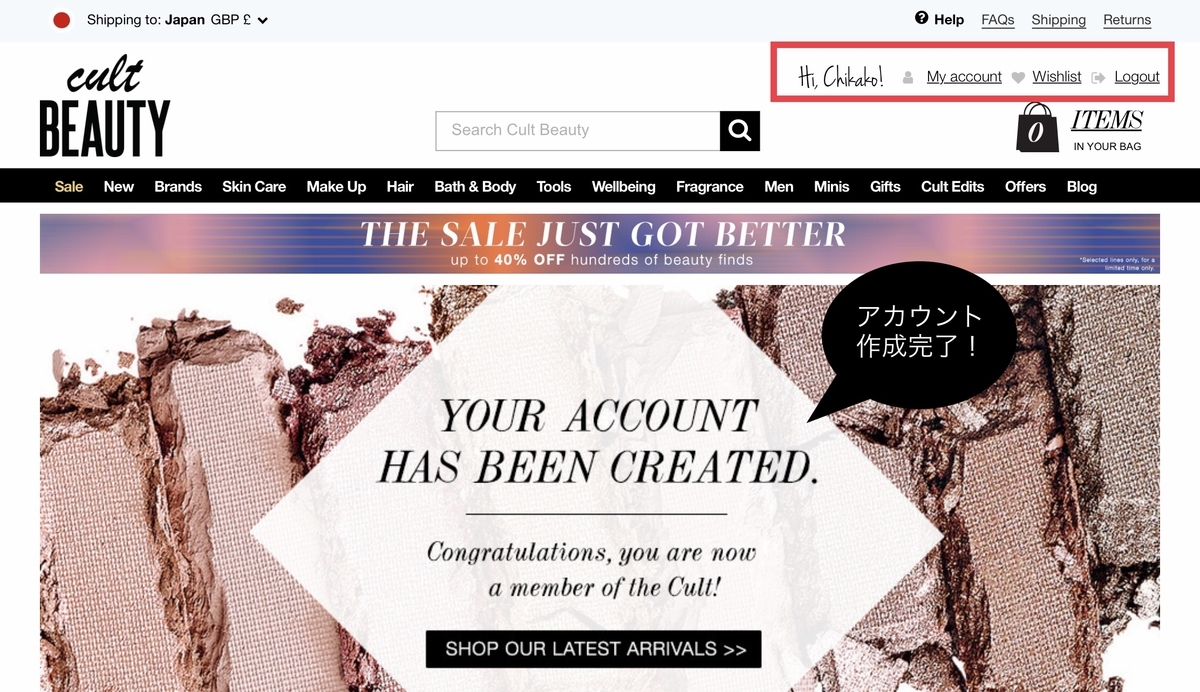Click the Japan flag icon
1200x692 pixels.
click(62, 20)
